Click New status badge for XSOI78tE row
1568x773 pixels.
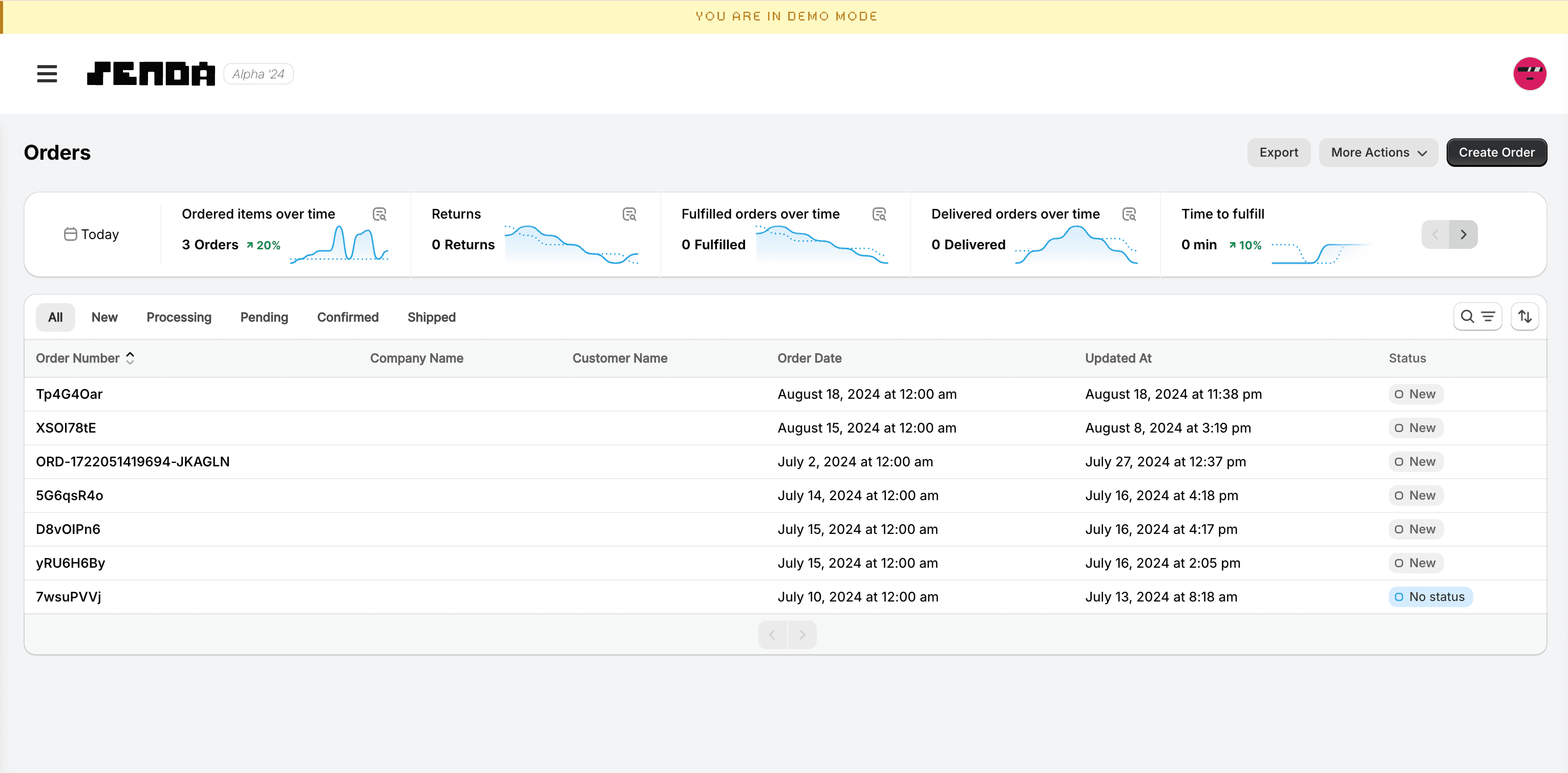click(x=1415, y=428)
